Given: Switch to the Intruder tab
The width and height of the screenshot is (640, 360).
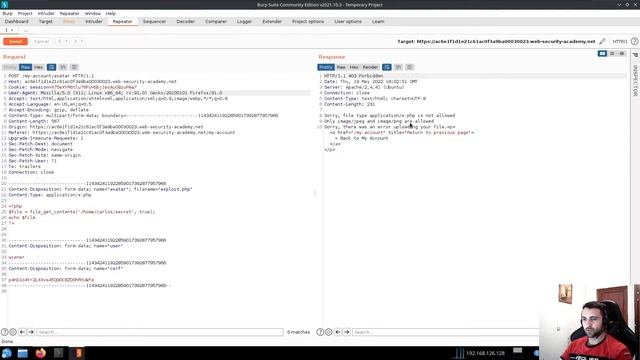Looking at the screenshot, I should click(x=94, y=21).
